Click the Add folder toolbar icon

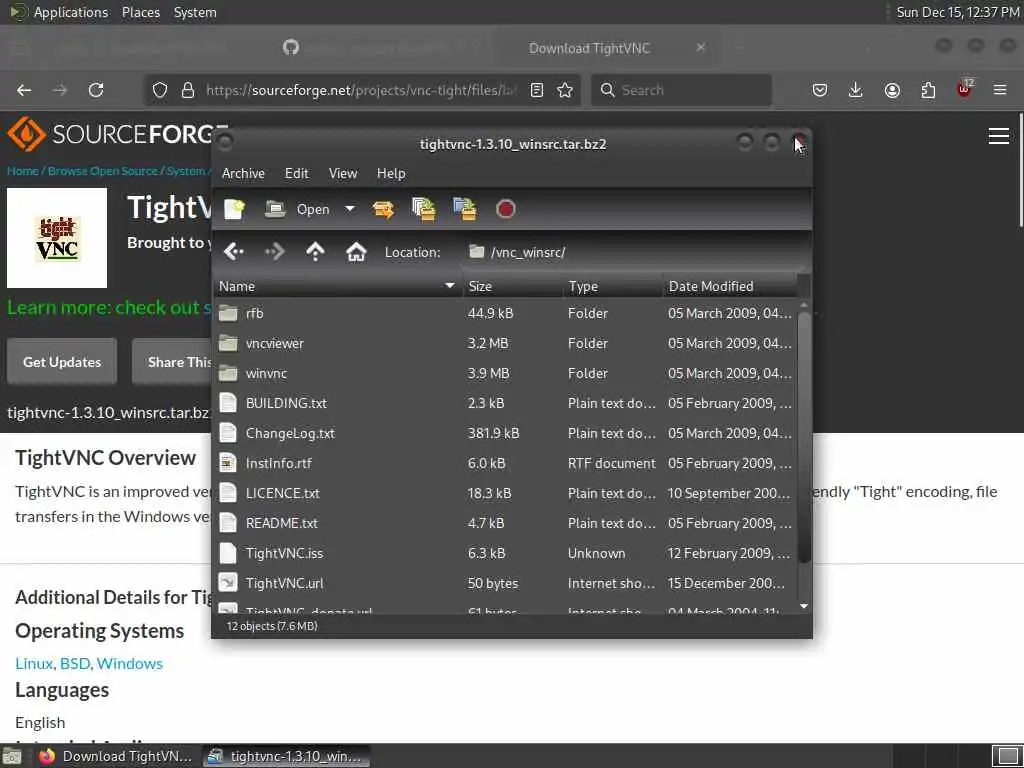(x=464, y=209)
